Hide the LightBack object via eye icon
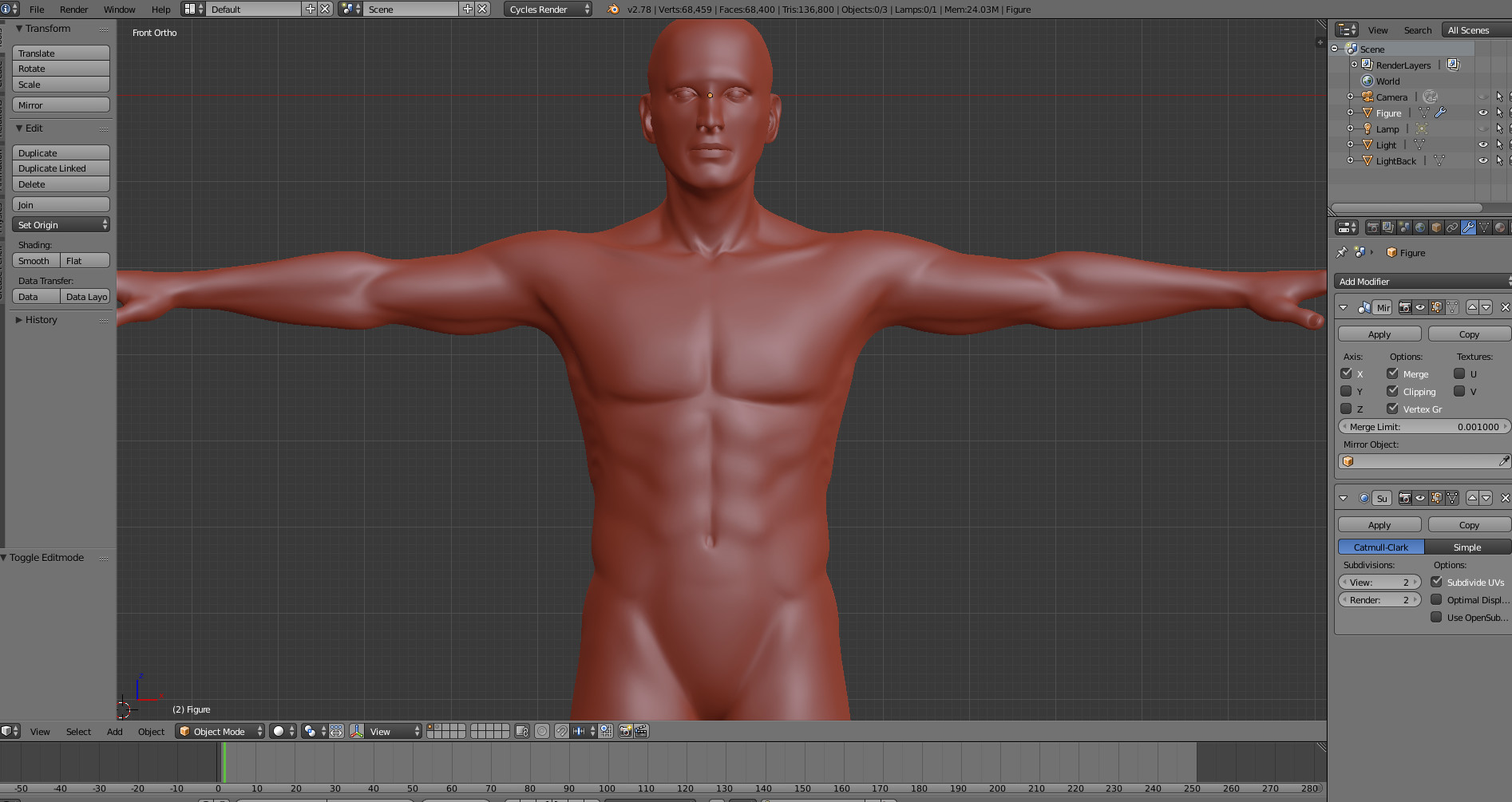Viewport: 1512px width, 802px height. click(x=1482, y=160)
